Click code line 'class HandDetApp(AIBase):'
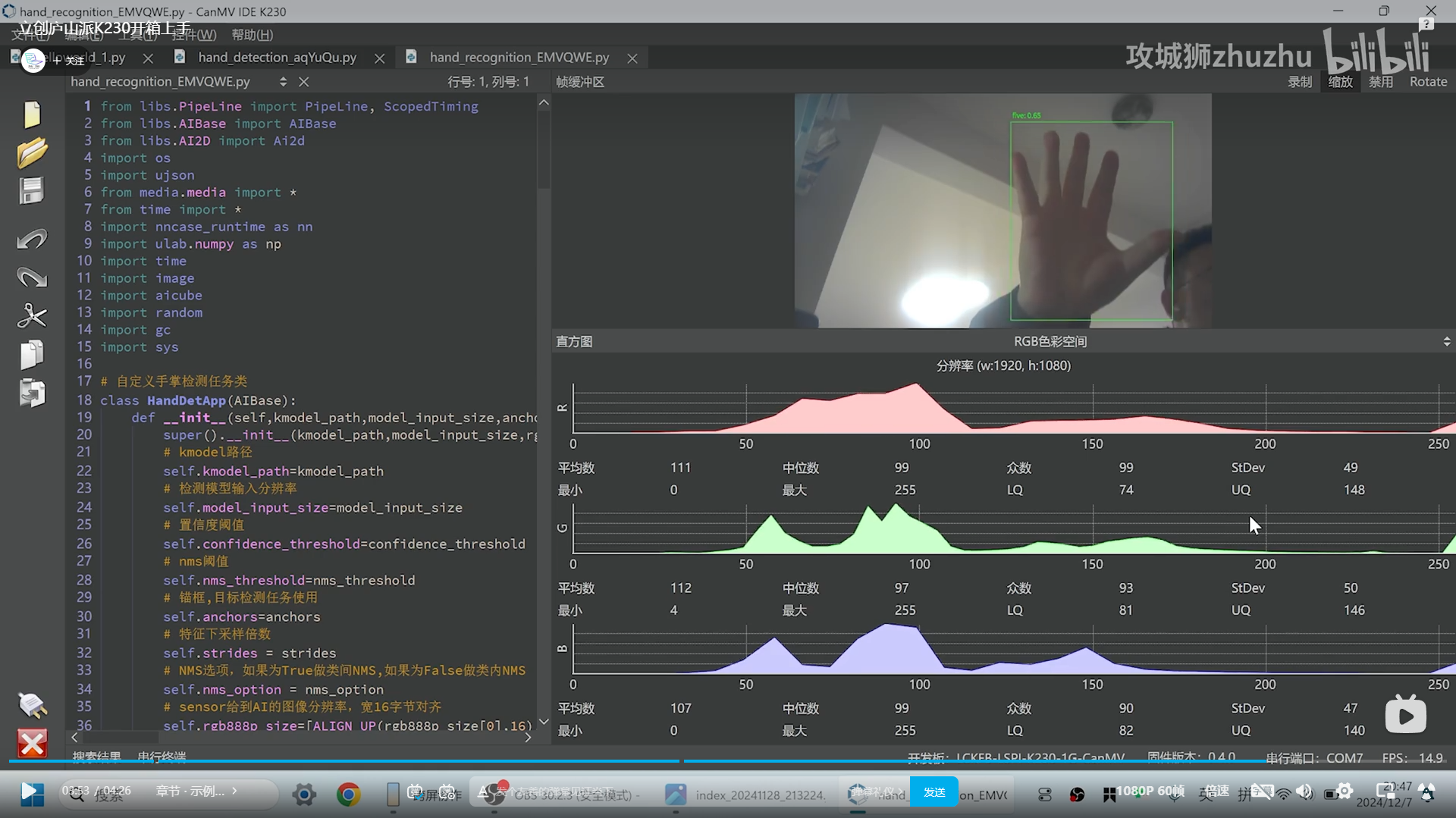This screenshot has height=818, width=1456. tap(198, 400)
